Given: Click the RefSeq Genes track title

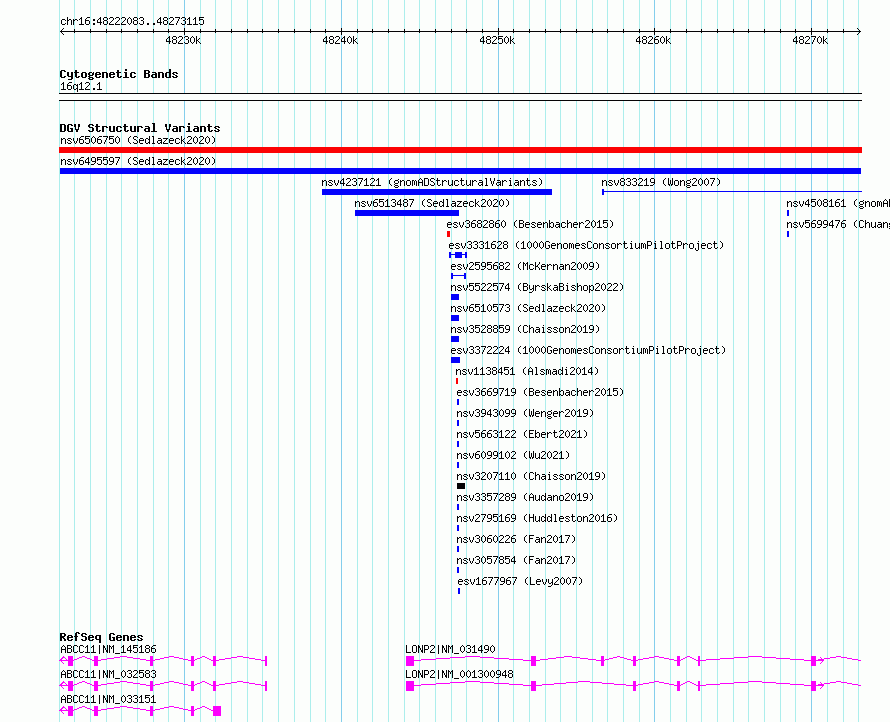Looking at the screenshot, I should [101, 637].
